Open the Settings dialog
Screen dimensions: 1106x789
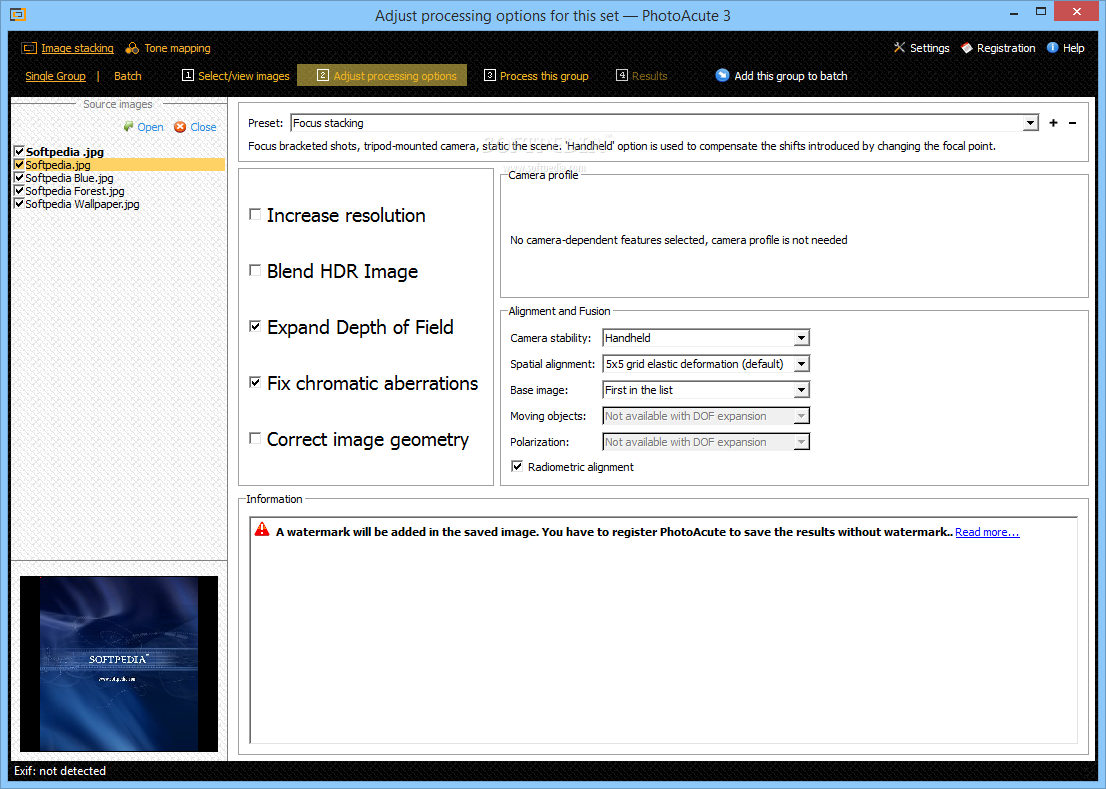point(929,48)
